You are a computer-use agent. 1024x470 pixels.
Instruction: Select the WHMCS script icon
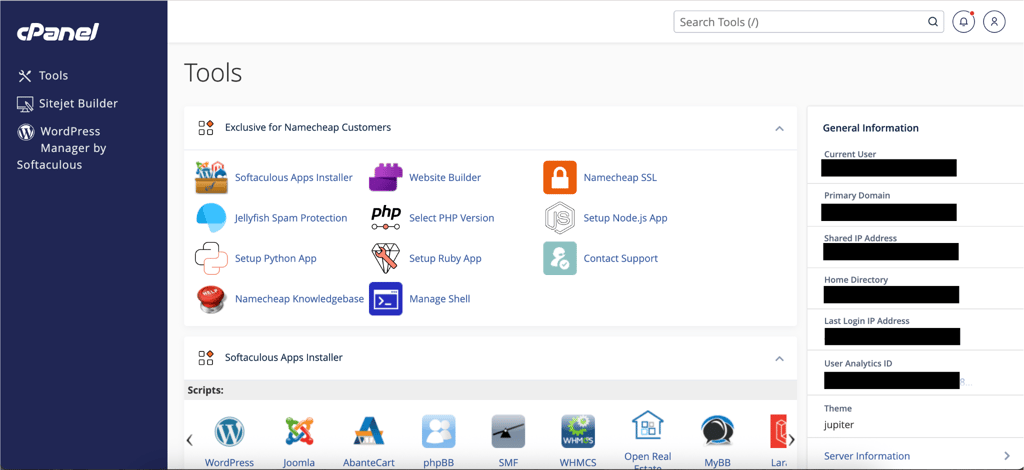[578, 431]
